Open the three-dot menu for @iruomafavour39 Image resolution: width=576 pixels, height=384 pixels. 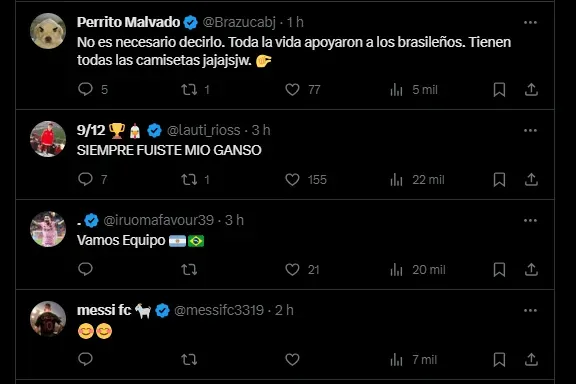click(x=530, y=220)
